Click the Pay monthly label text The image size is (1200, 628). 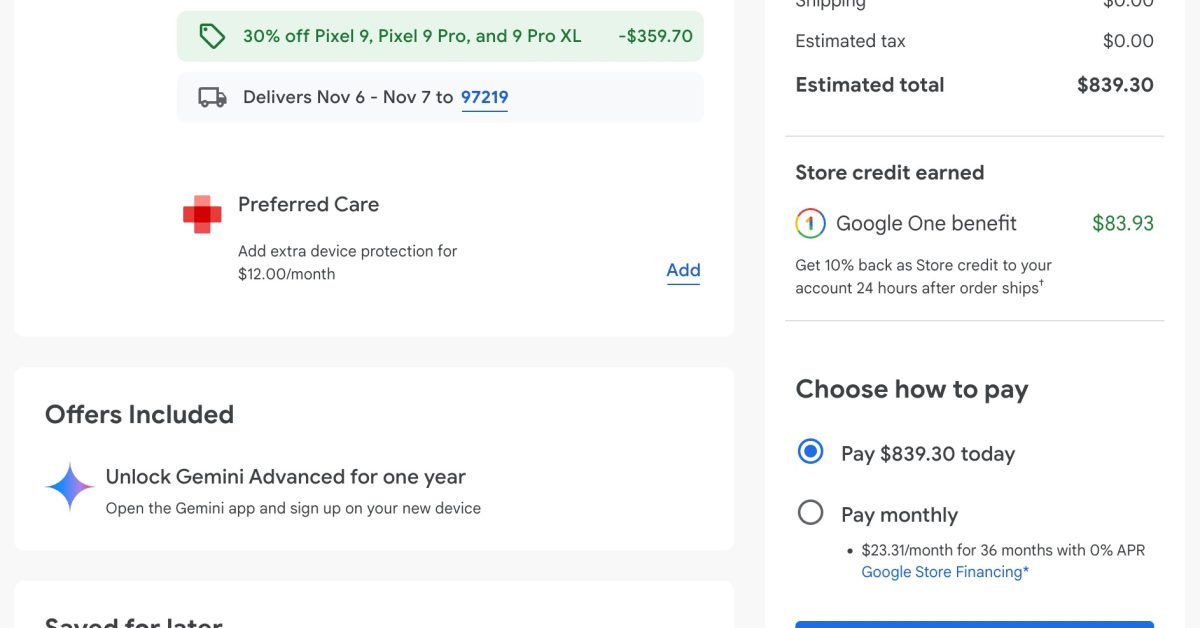(x=899, y=515)
